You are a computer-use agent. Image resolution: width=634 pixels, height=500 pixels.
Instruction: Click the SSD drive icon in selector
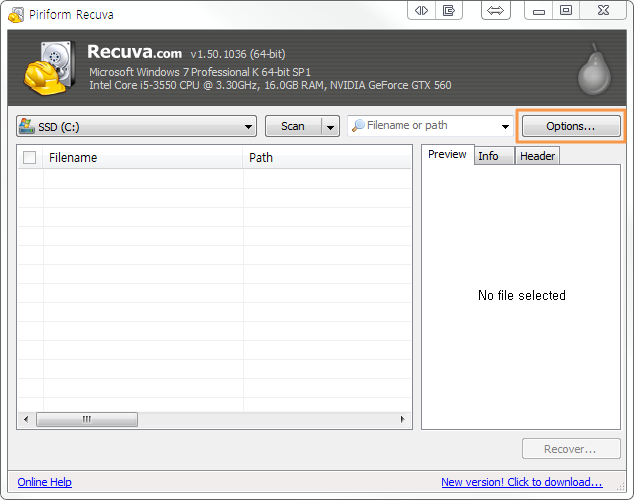[27, 126]
